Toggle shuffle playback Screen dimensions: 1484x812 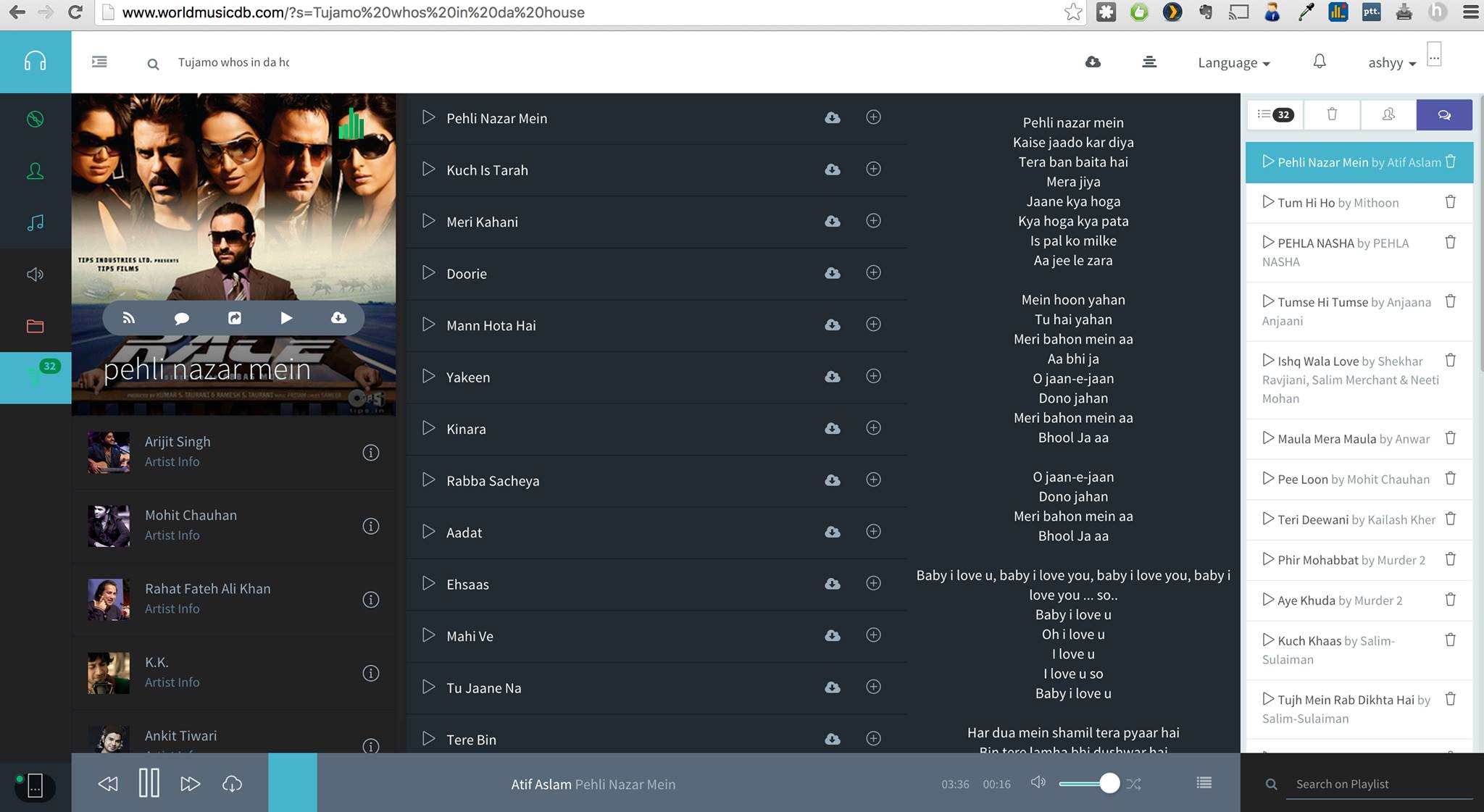click(1134, 784)
